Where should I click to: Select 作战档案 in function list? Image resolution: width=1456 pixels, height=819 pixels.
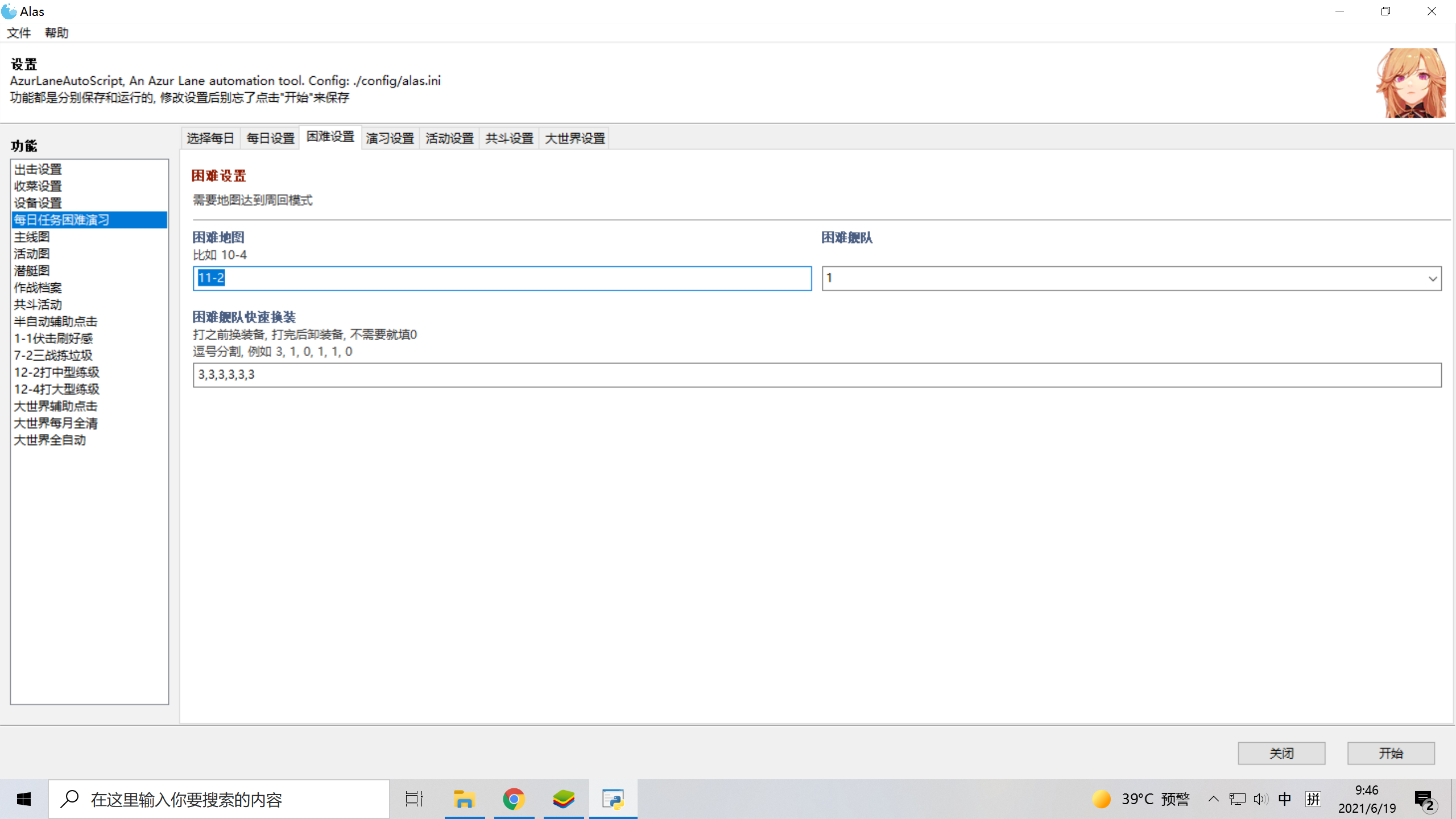click(x=89, y=288)
